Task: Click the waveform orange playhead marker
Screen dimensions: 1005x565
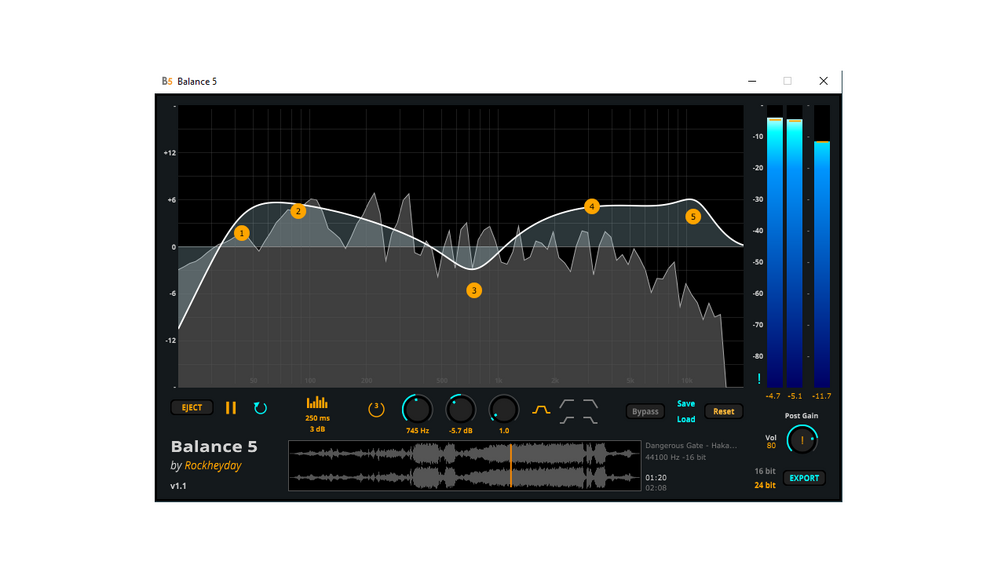Action: [511, 466]
